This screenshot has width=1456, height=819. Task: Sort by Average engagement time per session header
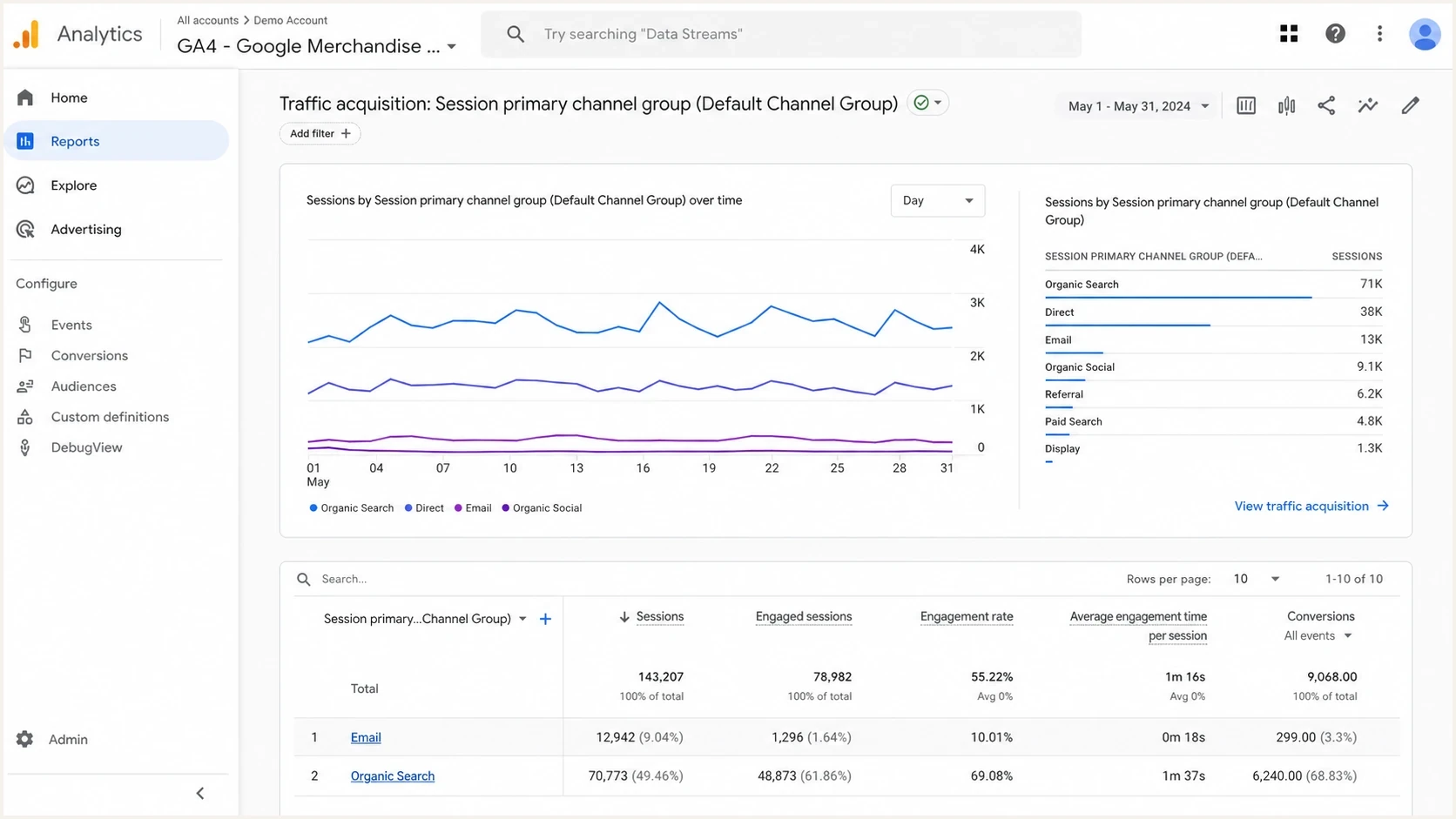(x=1138, y=626)
